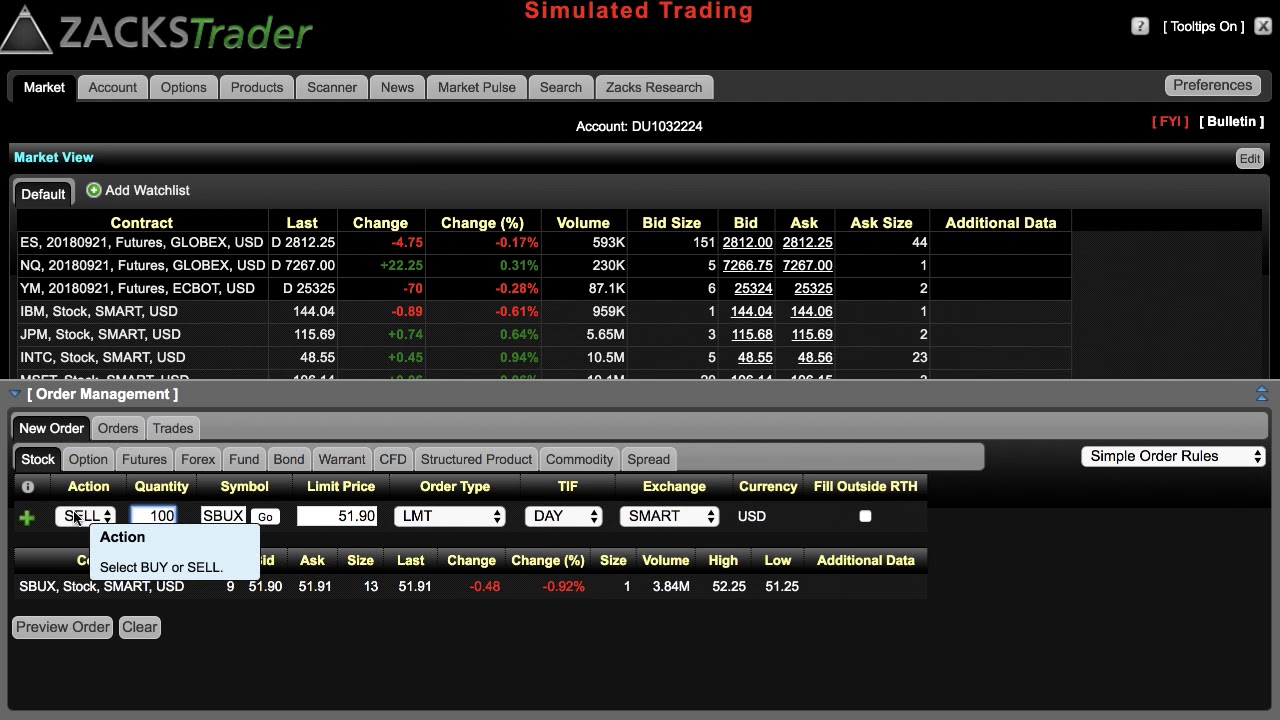1280x720 pixels.
Task: Open the FYI link
Action: point(1170,121)
